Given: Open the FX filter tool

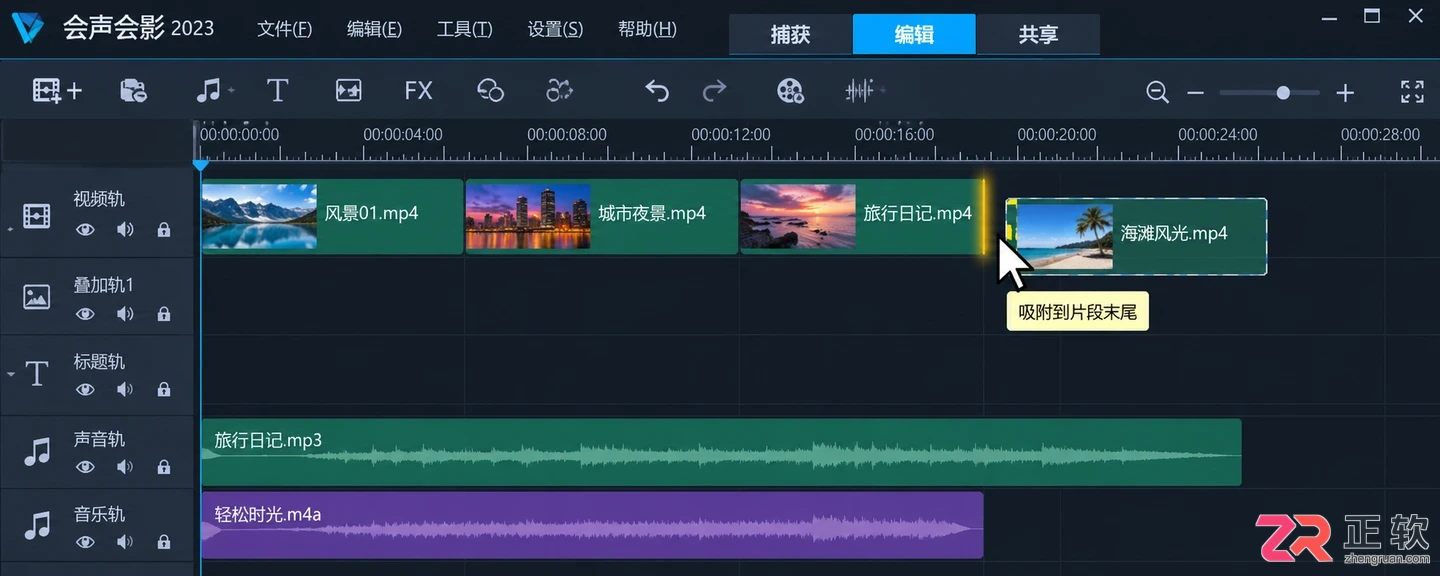Looking at the screenshot, I should click(418, 91).
